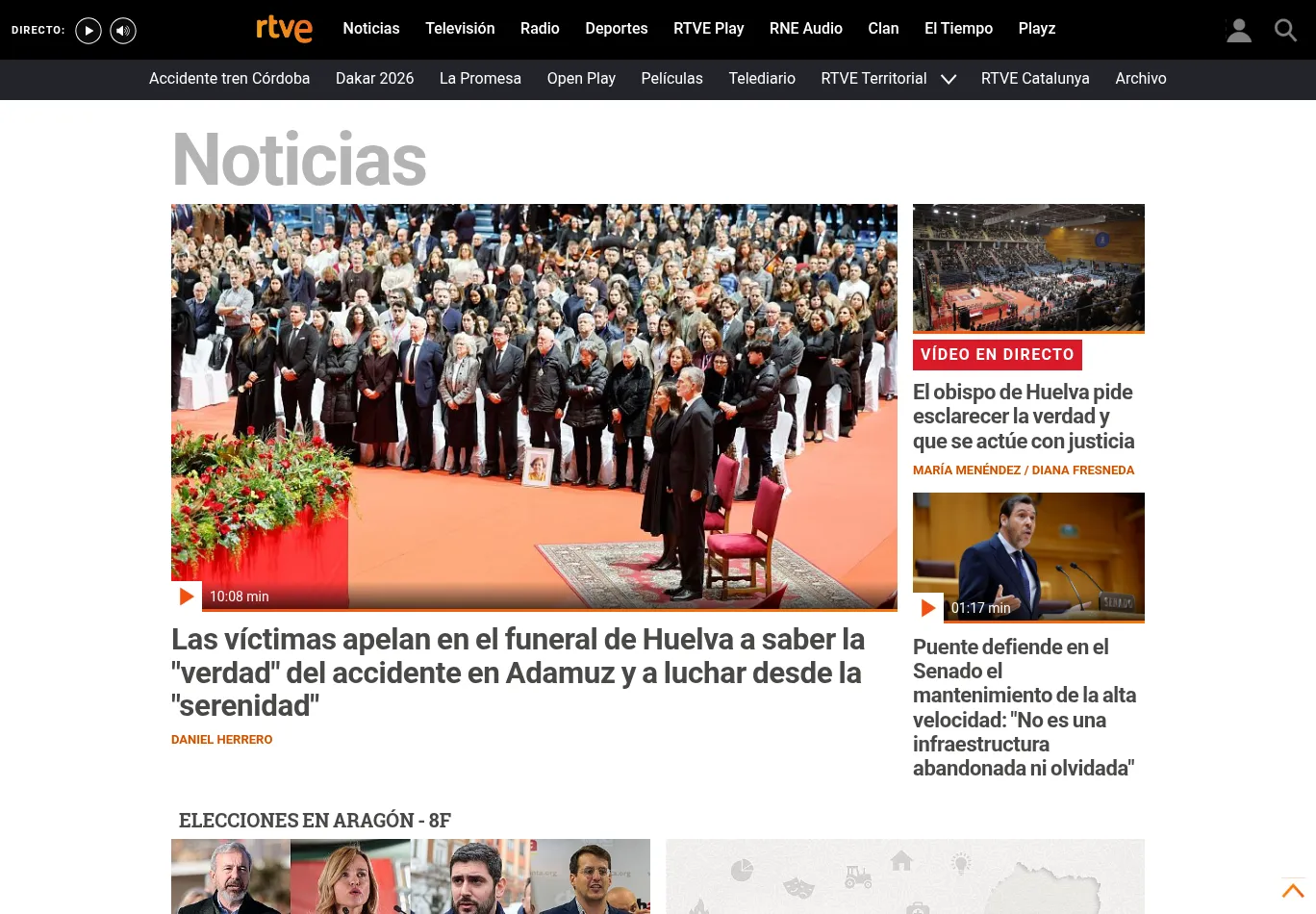The image size is (1316, 914).
Task: Toggle the live audio speaker icon
Action: point(123,31)
